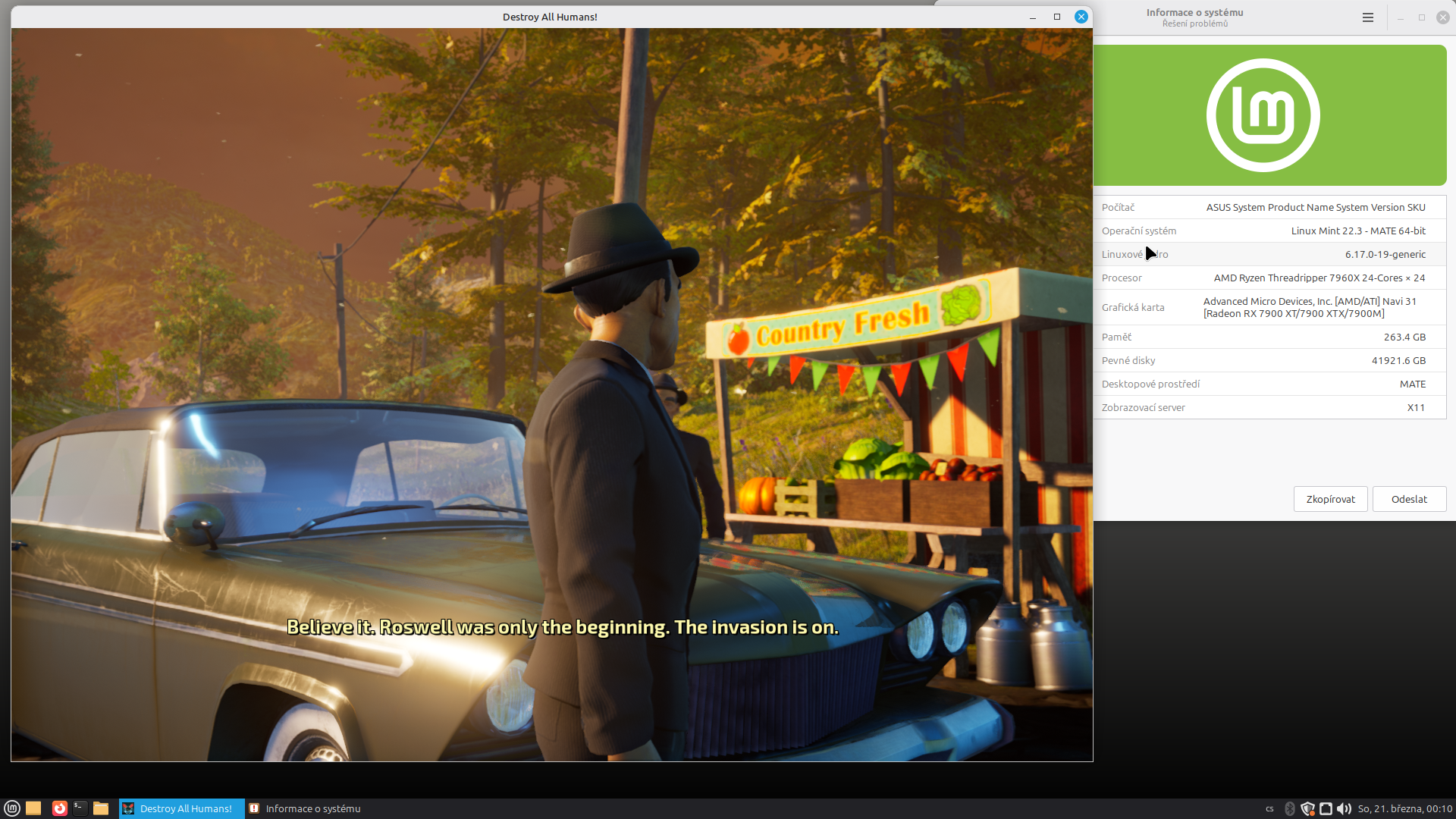Image resolution: width=1456 pixels, height=819 pixels.
Task: Click the Bluetooth tray icon
Action: coord(1289,808)
